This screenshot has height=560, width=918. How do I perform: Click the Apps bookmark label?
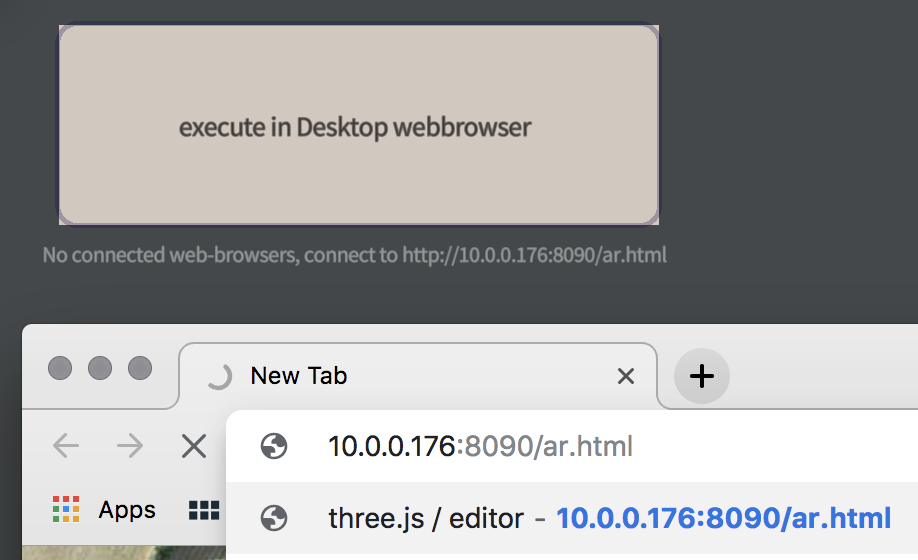tap(127, 510)
